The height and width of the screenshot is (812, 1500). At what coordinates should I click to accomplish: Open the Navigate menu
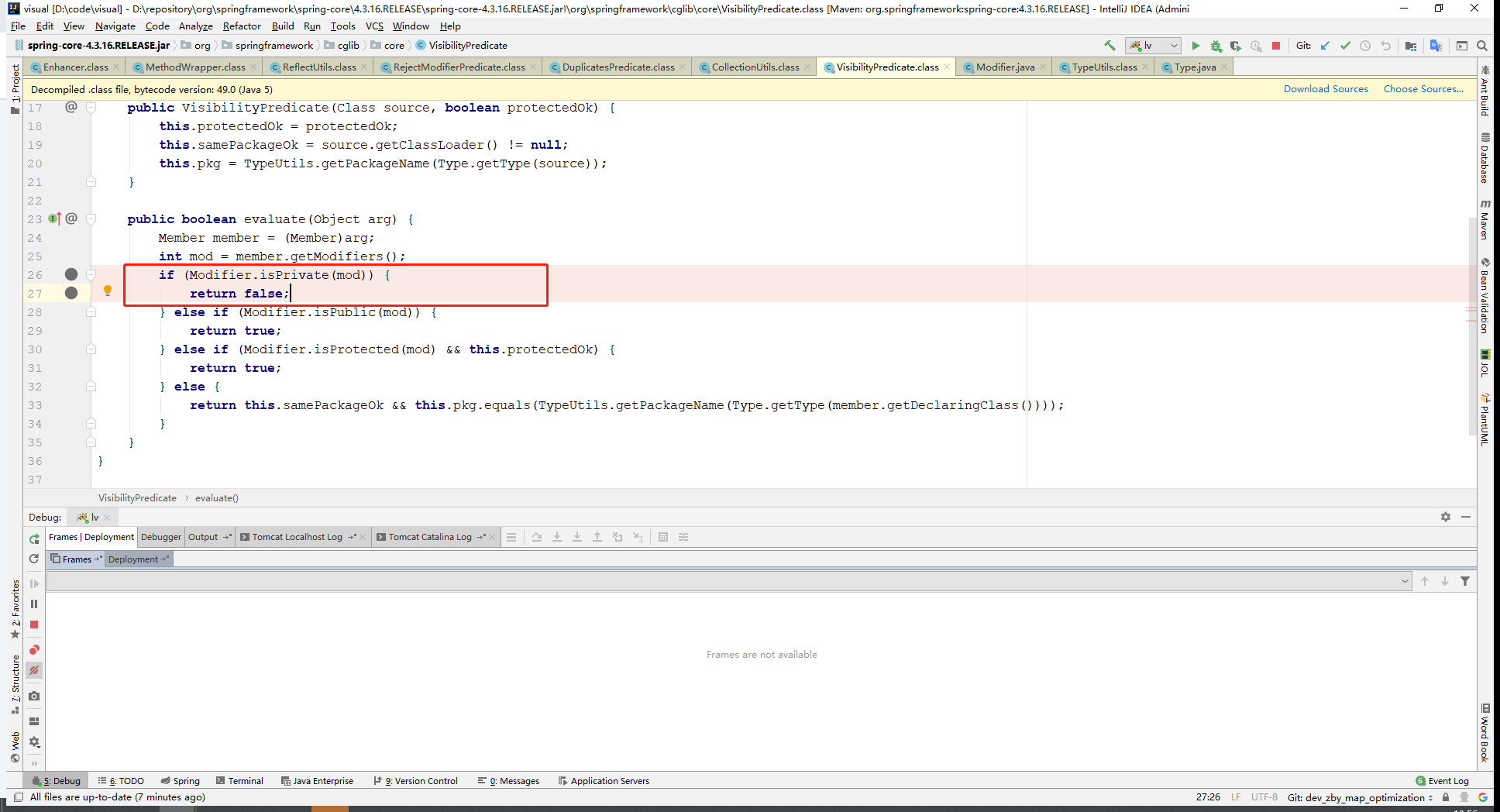115,26
